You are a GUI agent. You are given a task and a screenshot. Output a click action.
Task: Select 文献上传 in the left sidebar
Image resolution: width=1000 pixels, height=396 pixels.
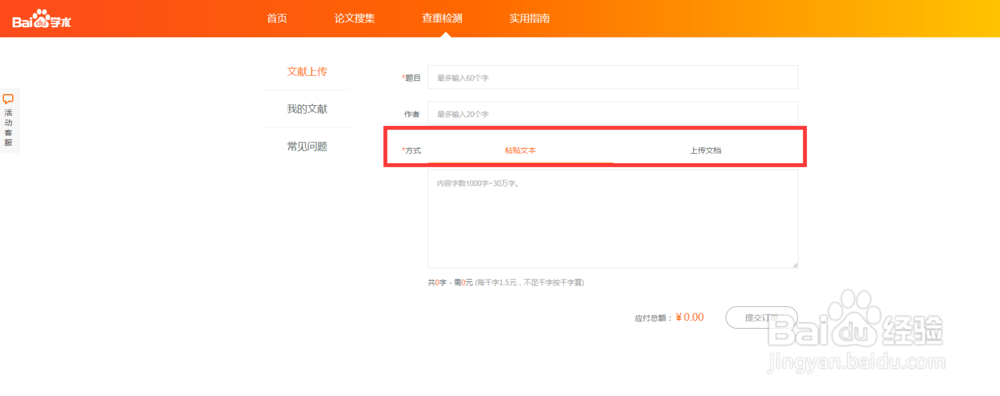(307, 71)
